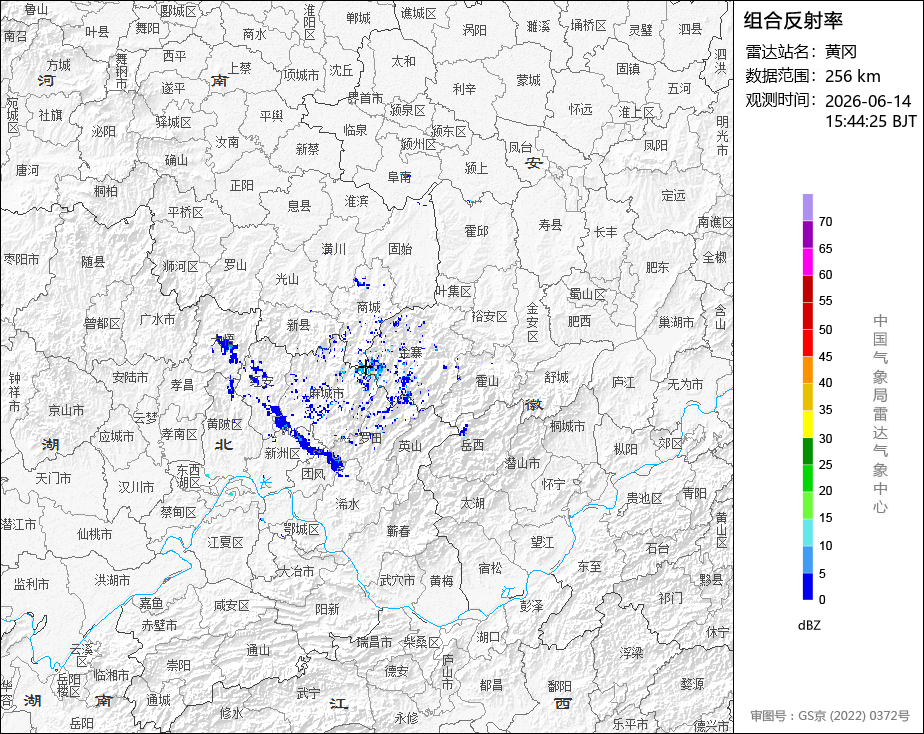Click the legend value 70
The height and width of the screenshot is (734, 924).
[x=826, y=221]
